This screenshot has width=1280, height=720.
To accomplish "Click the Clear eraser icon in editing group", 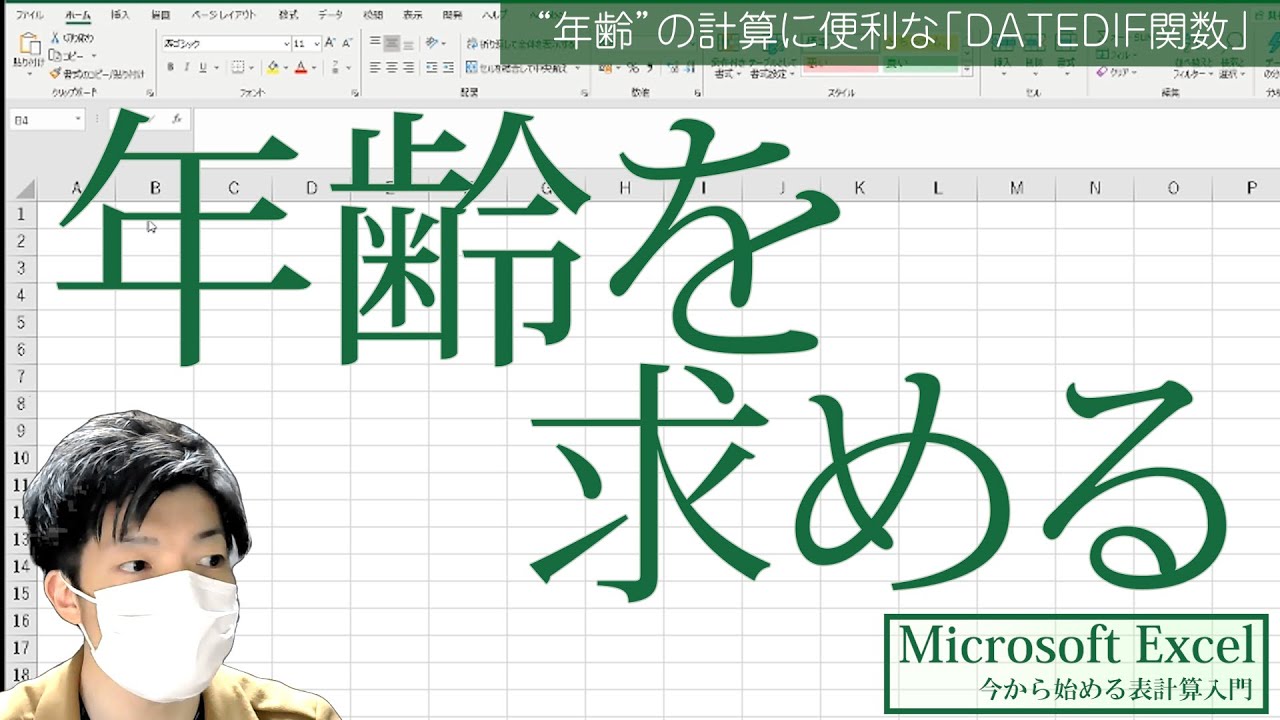I will pos(1102,72).
